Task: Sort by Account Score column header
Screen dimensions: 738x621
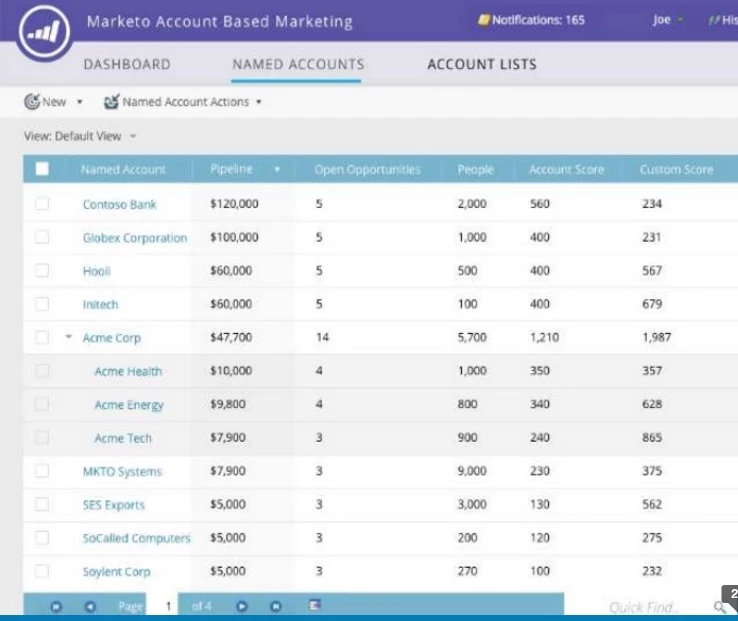Action: tap(566, 169)
